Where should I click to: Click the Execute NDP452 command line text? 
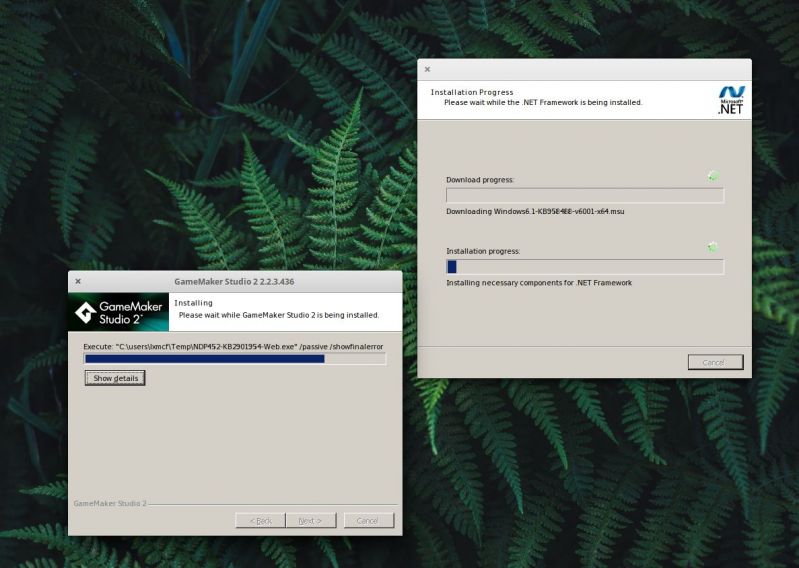233,346
